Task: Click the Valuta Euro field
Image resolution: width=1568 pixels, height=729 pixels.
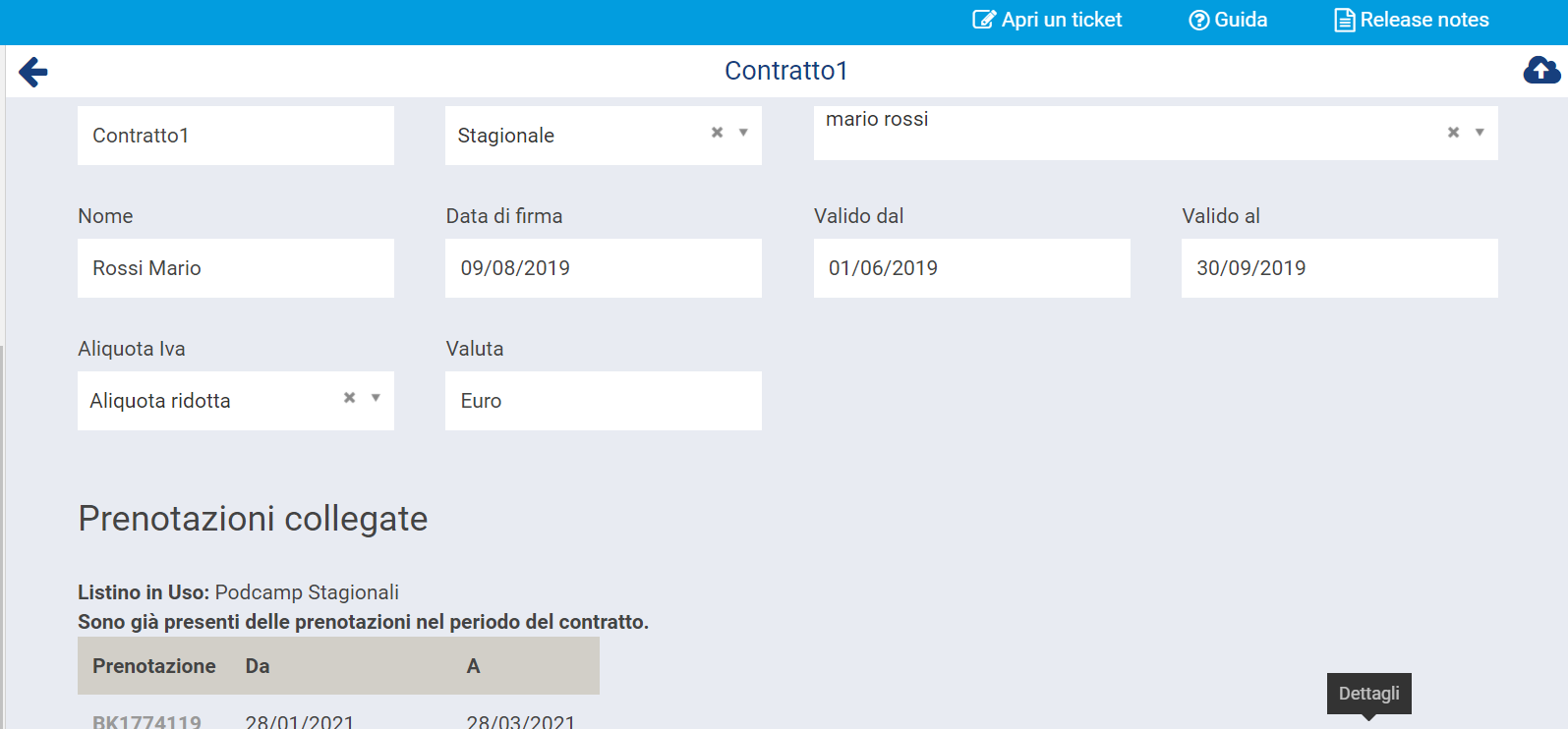Action: click(604, 401)
